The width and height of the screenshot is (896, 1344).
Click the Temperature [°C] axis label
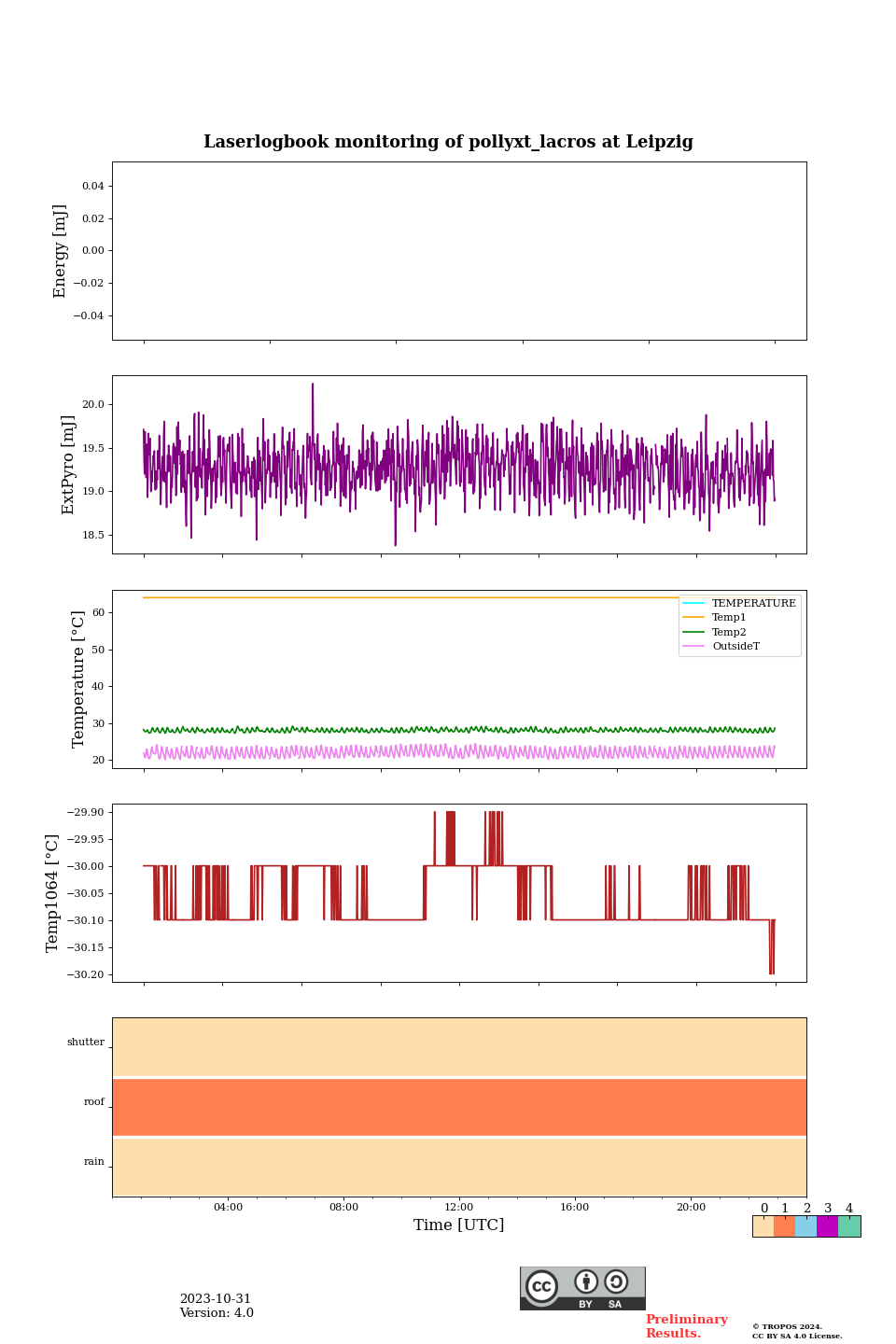[78, 679]
